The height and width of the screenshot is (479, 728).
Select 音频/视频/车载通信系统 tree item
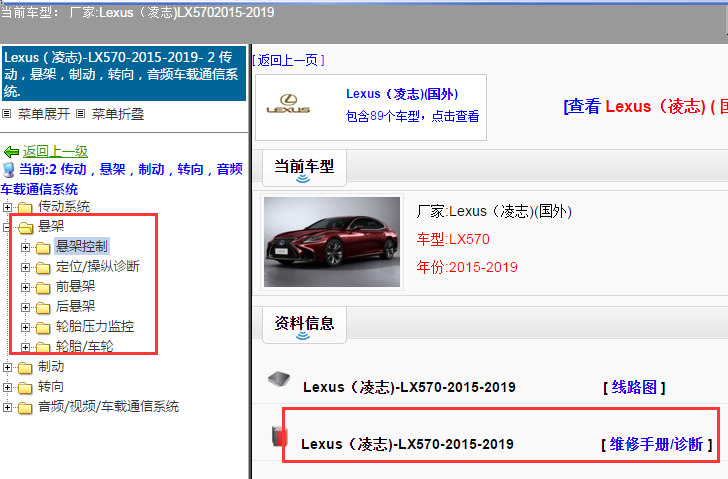tap(108, 407)
